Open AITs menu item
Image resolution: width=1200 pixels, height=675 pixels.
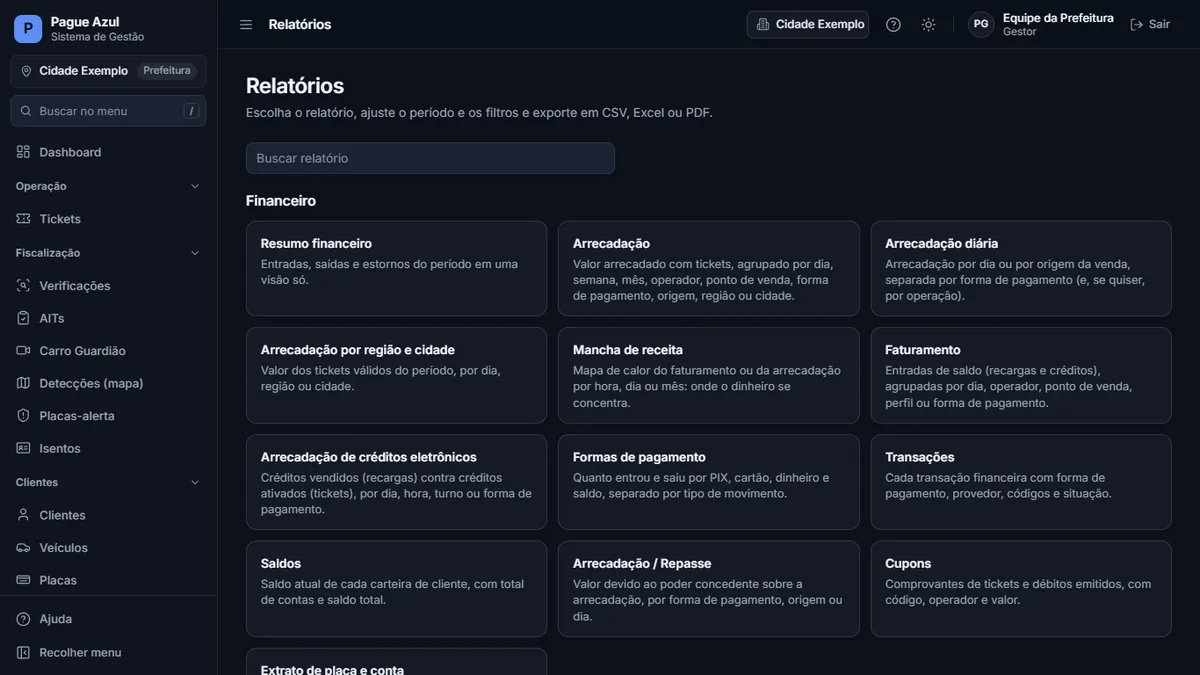pos(109,318)
